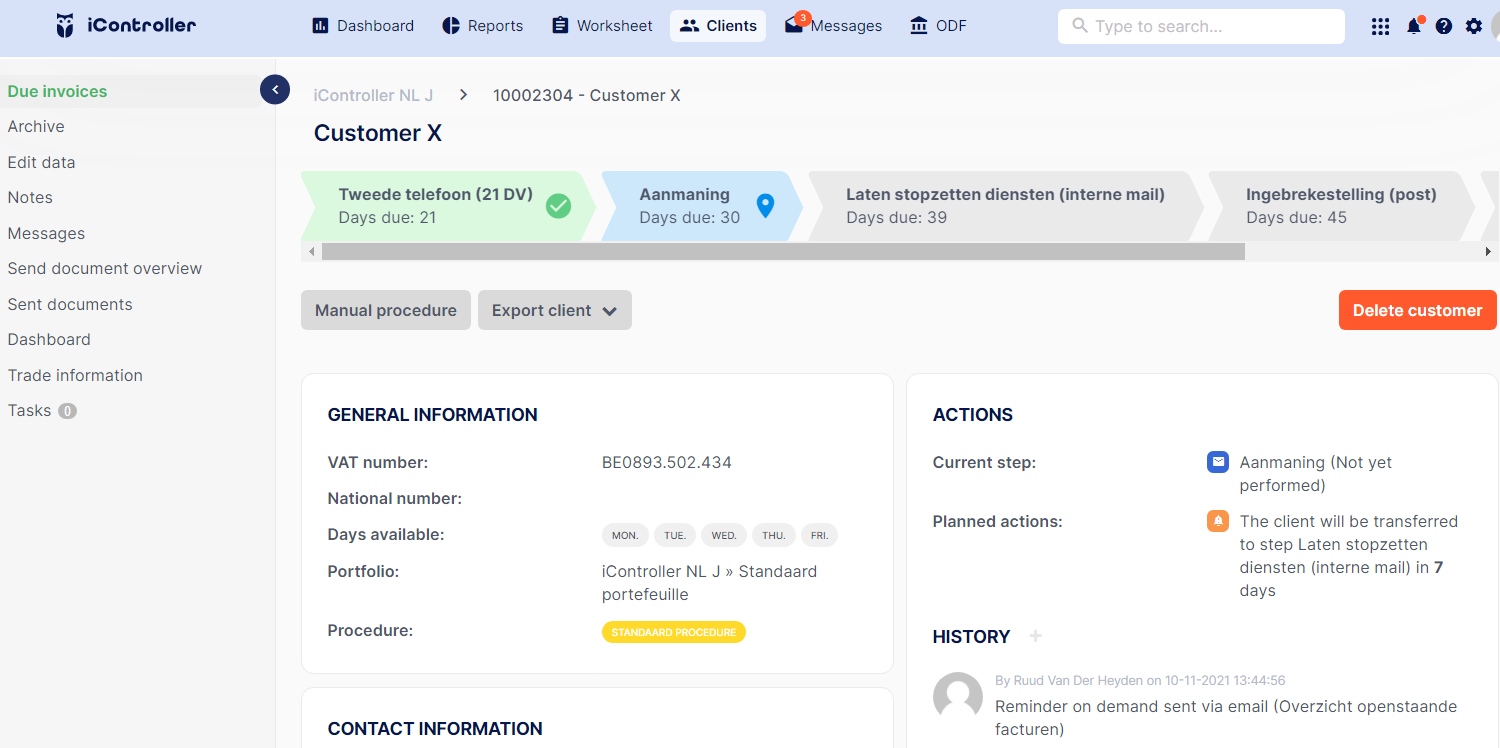Open Edit data in the sidebar
This screenshot has width=1500, height=748.
click(x=41, y=162)
